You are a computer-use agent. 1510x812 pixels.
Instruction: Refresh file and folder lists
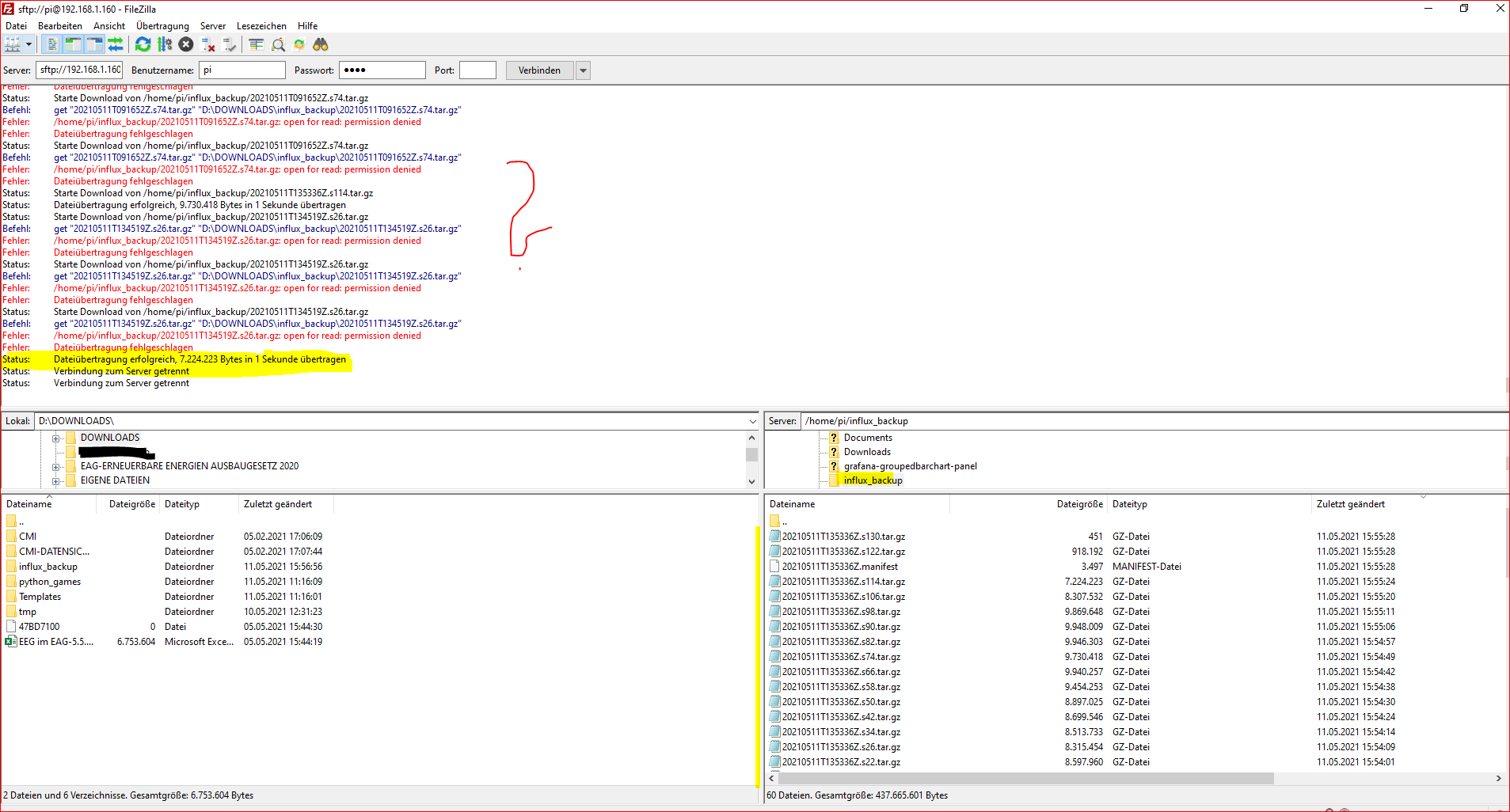click(x=143, y=44)
